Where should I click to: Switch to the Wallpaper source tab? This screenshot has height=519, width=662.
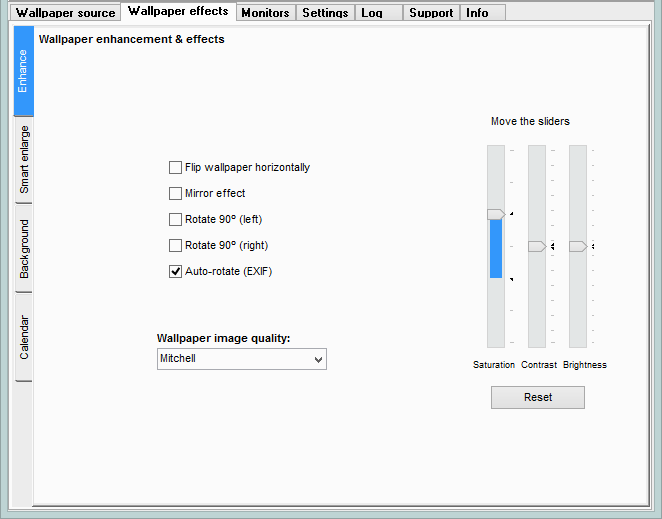tap(65, 13)
